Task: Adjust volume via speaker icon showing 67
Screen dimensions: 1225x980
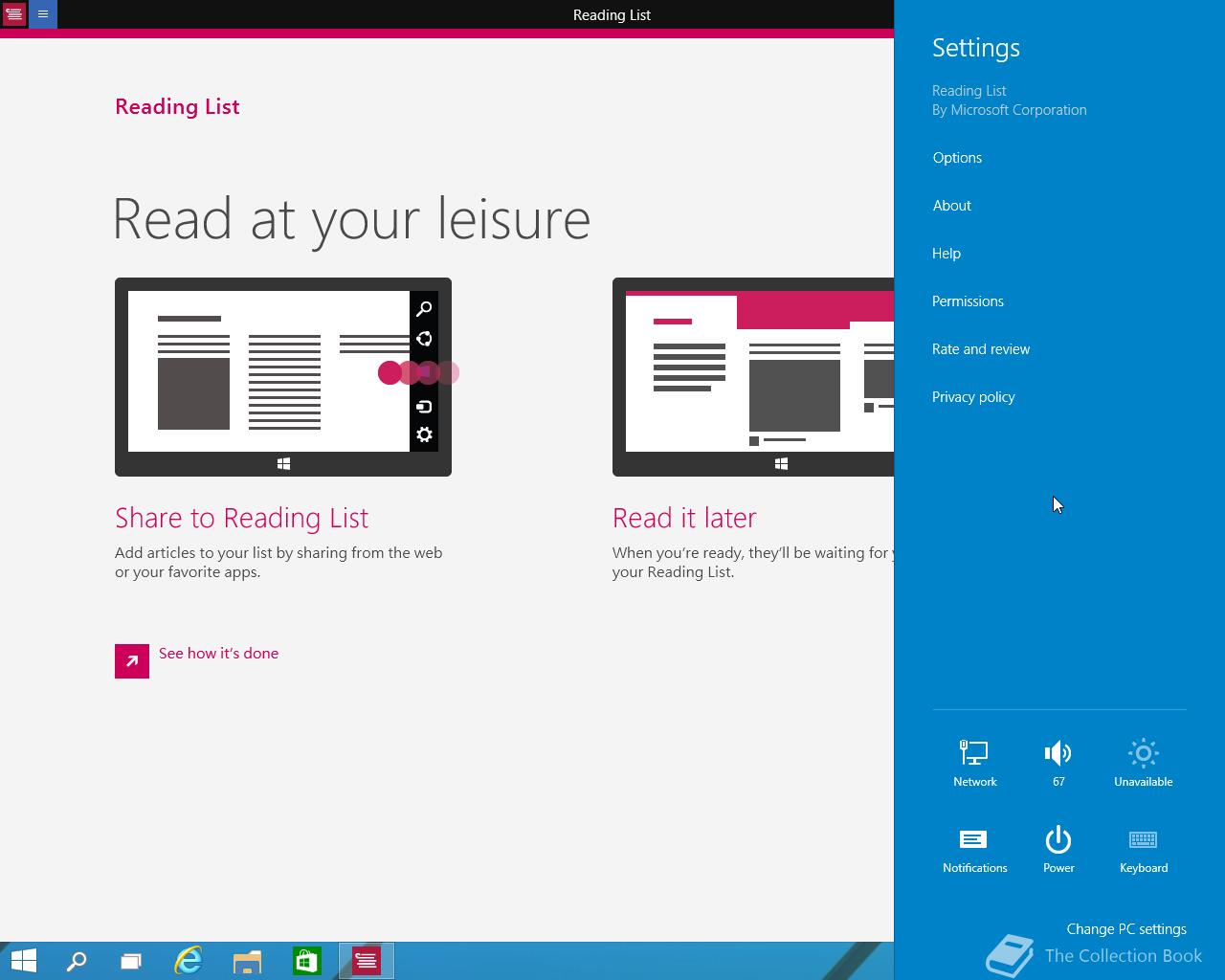Action: coord(1058,763)
